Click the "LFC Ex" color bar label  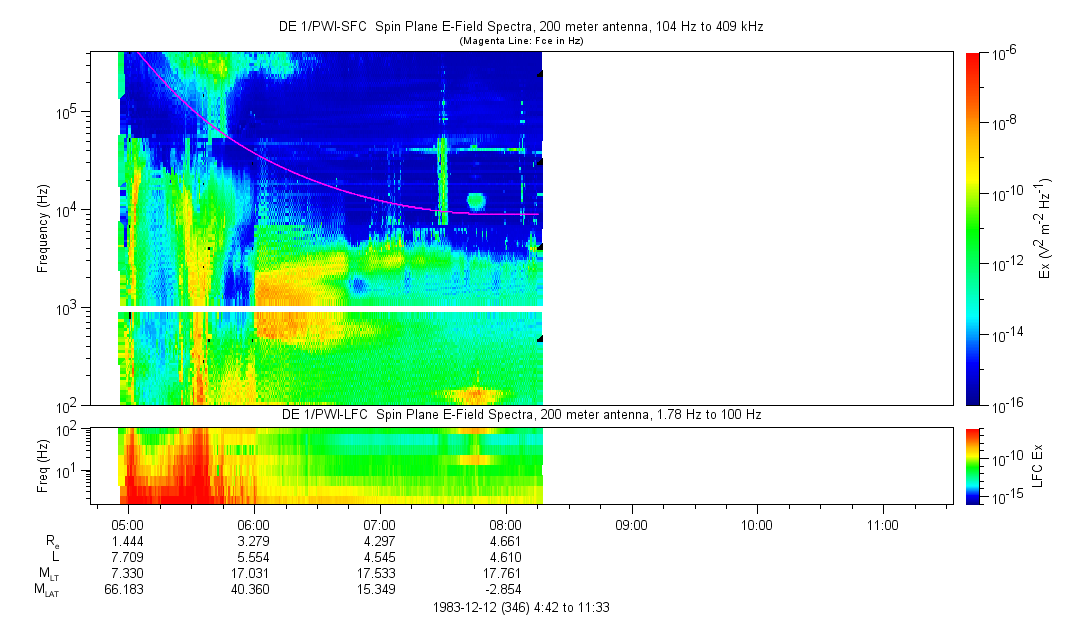1037,465
